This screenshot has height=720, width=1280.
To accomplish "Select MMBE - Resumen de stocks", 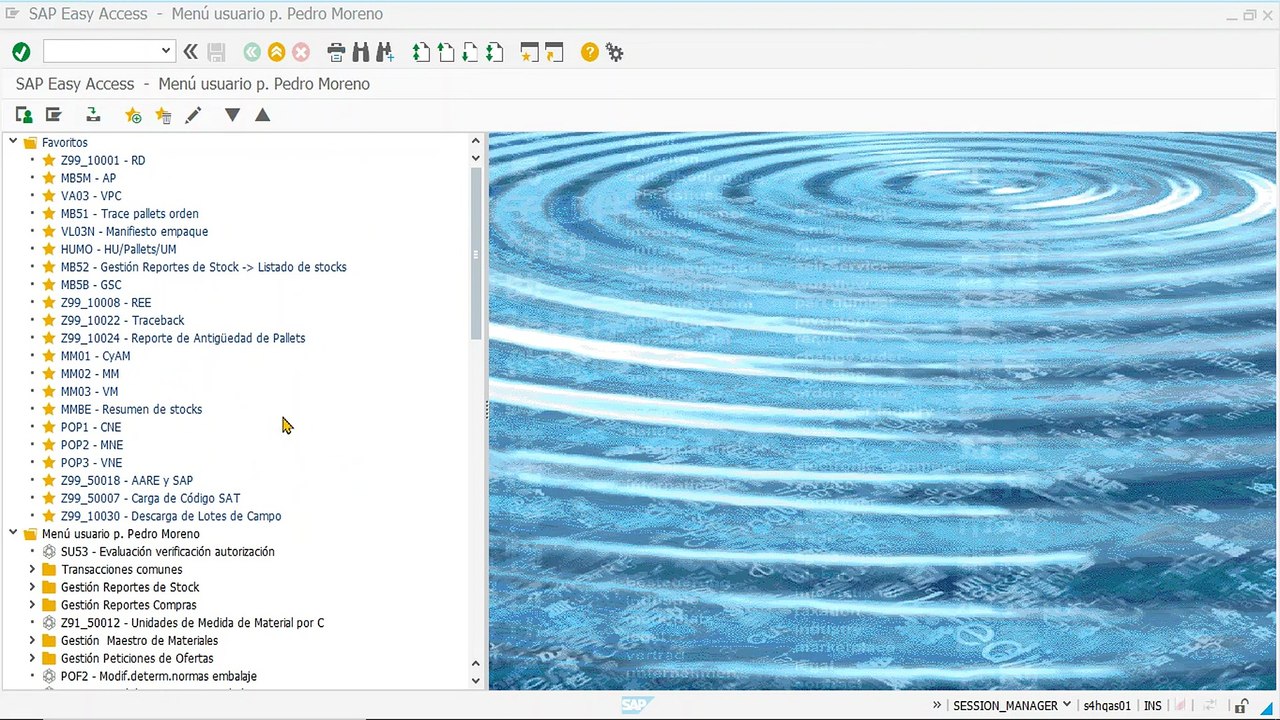I will click(131, 409).
